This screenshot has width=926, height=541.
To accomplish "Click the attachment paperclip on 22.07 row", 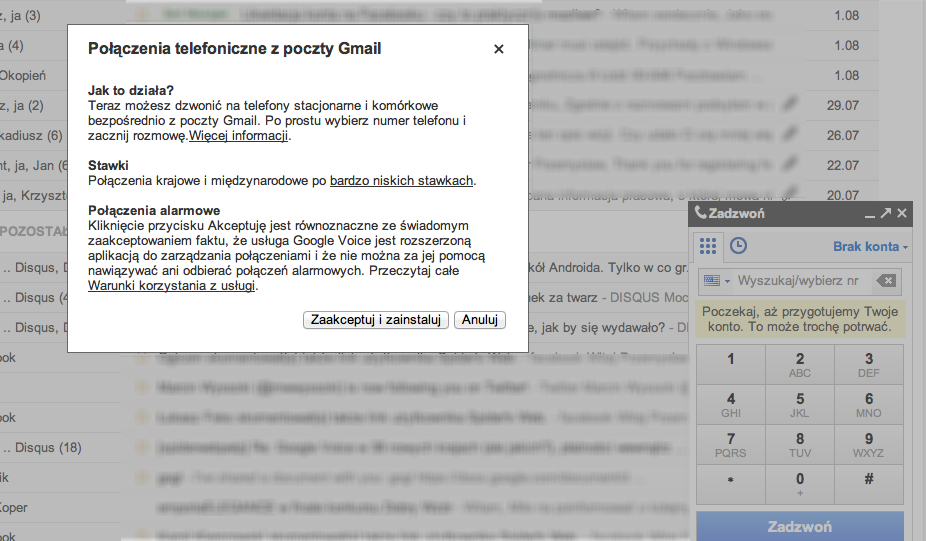I will (x=790, y=164).
